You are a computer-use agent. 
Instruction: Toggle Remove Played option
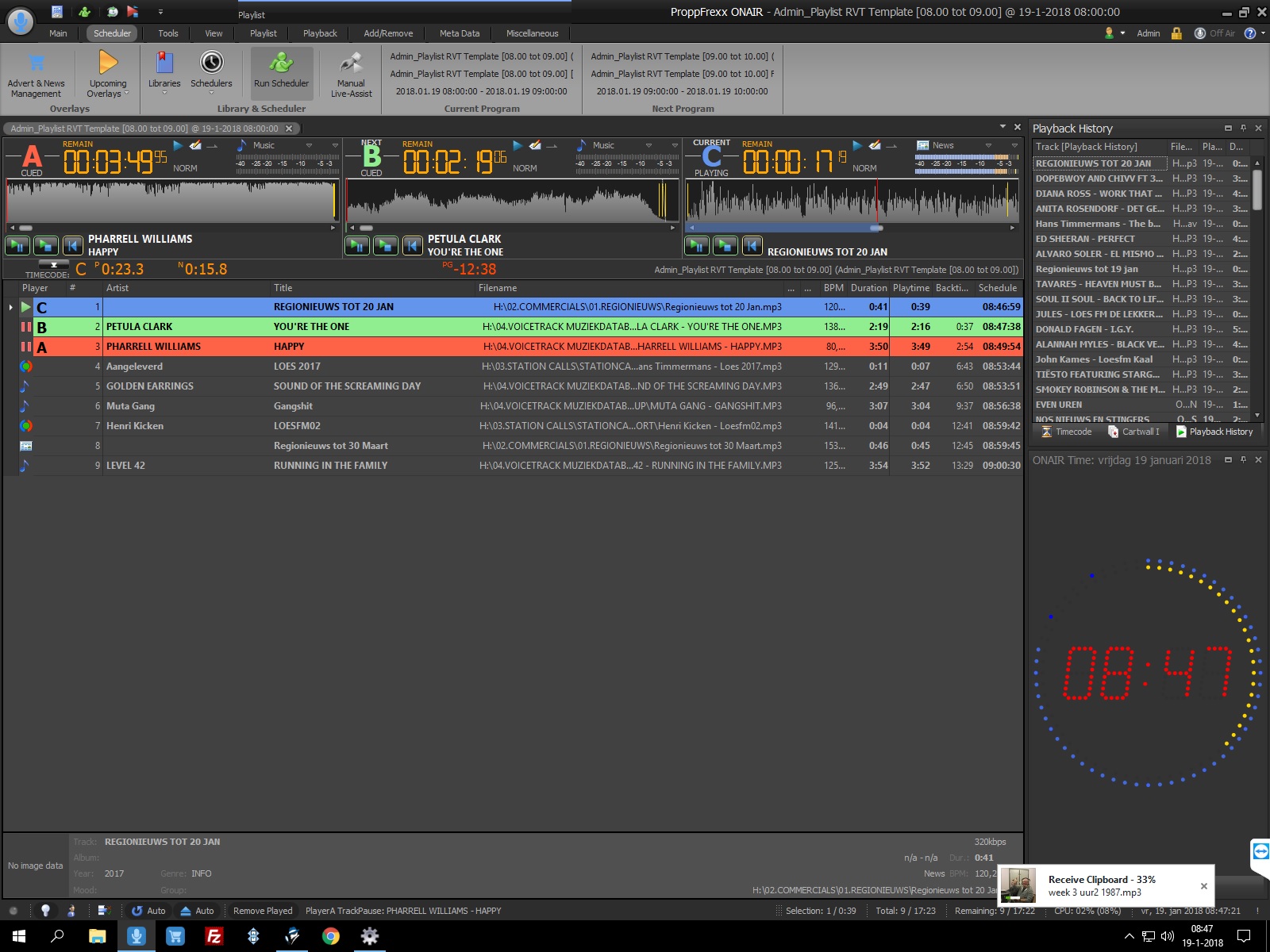coord(263,911)
